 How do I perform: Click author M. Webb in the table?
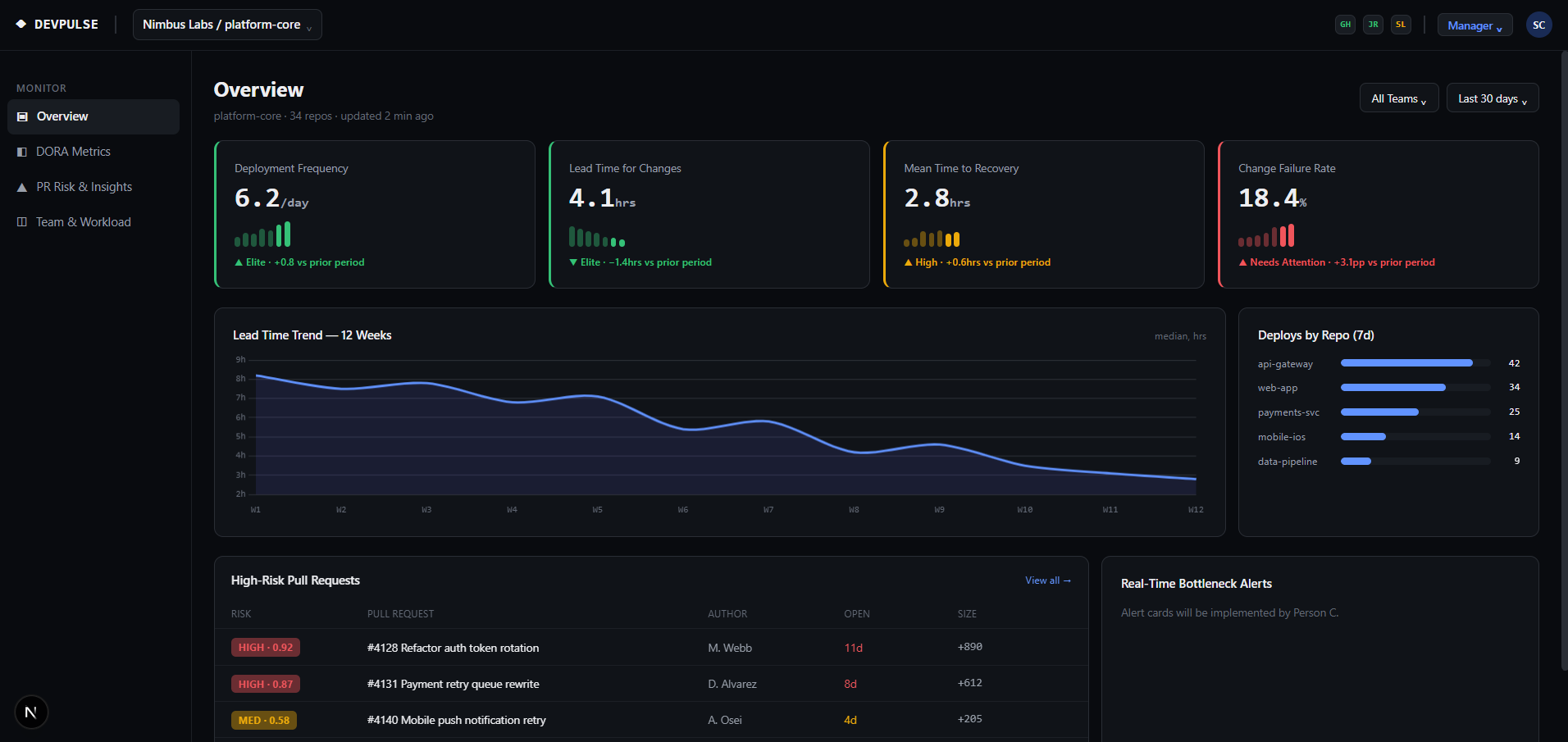pyautogui.click(x=730, y=648)
